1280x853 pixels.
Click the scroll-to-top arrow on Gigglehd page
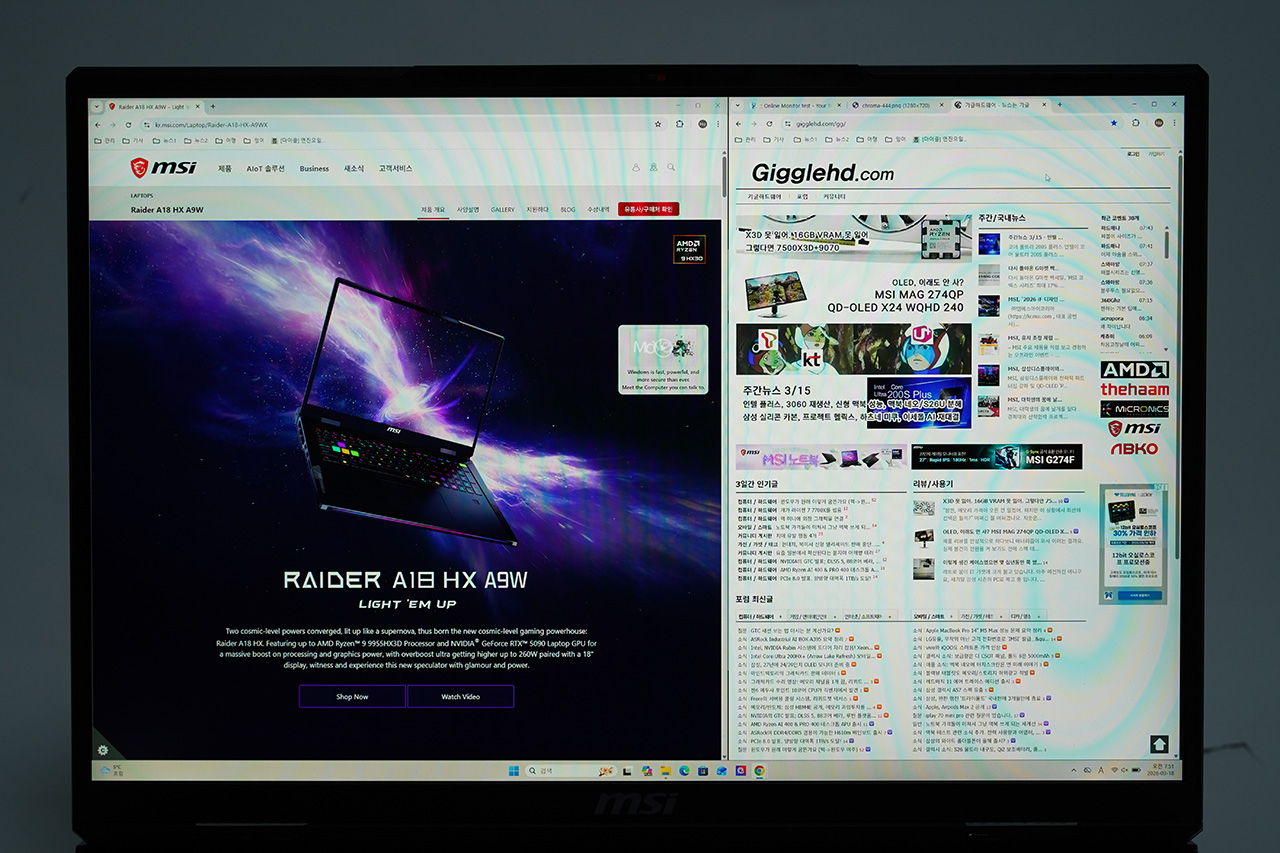1159,744
